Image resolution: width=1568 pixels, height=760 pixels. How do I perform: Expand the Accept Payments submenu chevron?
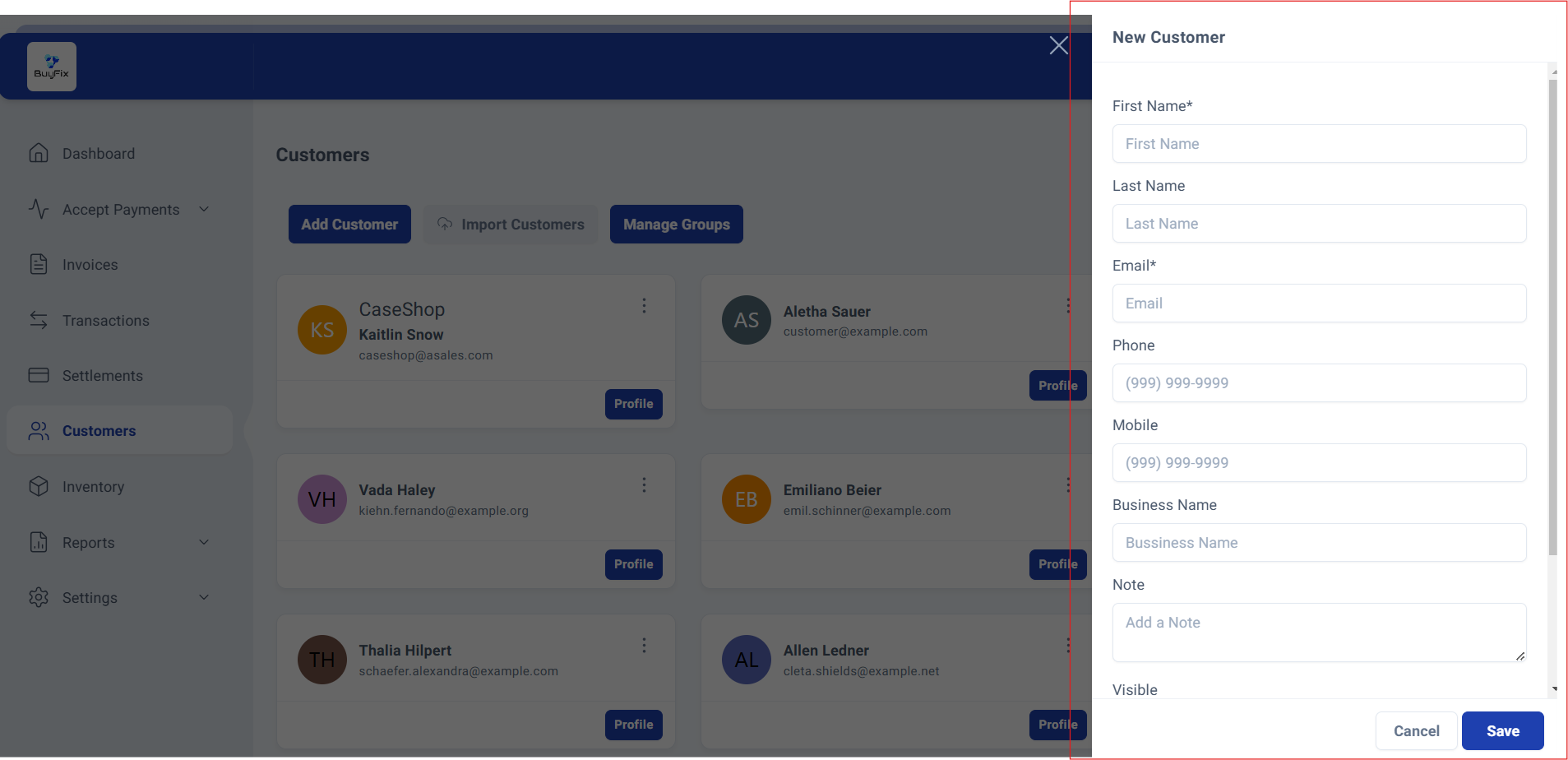204,209
